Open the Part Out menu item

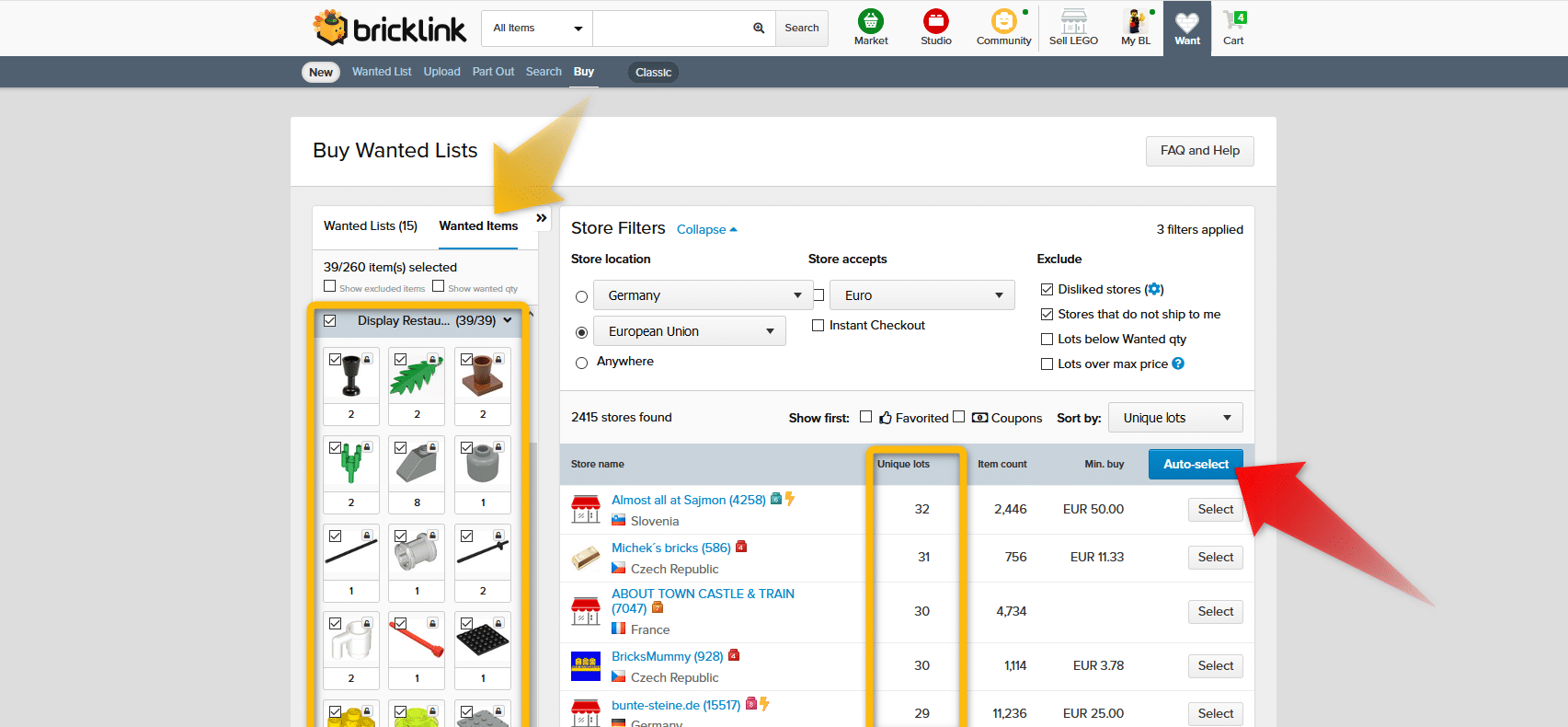point(493,72)
